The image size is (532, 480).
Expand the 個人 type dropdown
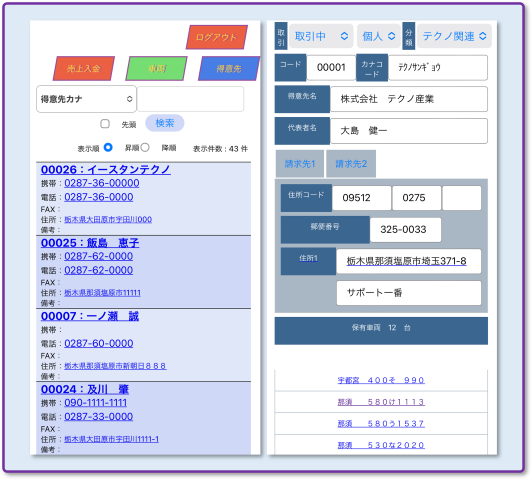(379, 36)
